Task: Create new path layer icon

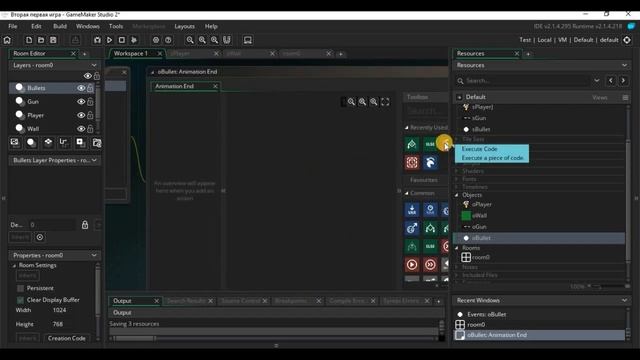Action: (x=64, y=142)
